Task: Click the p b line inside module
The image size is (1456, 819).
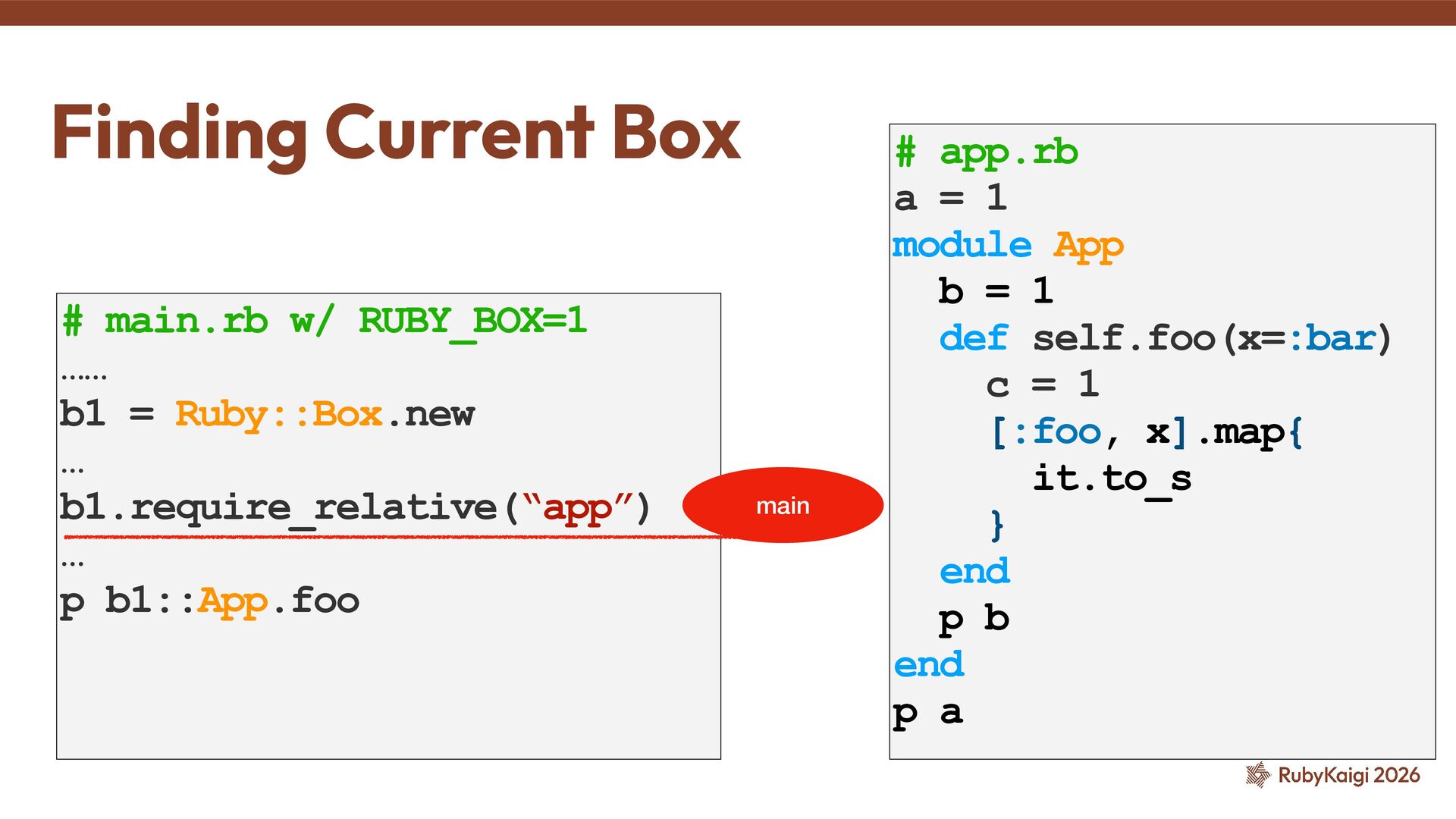Action: pos(974,619)
